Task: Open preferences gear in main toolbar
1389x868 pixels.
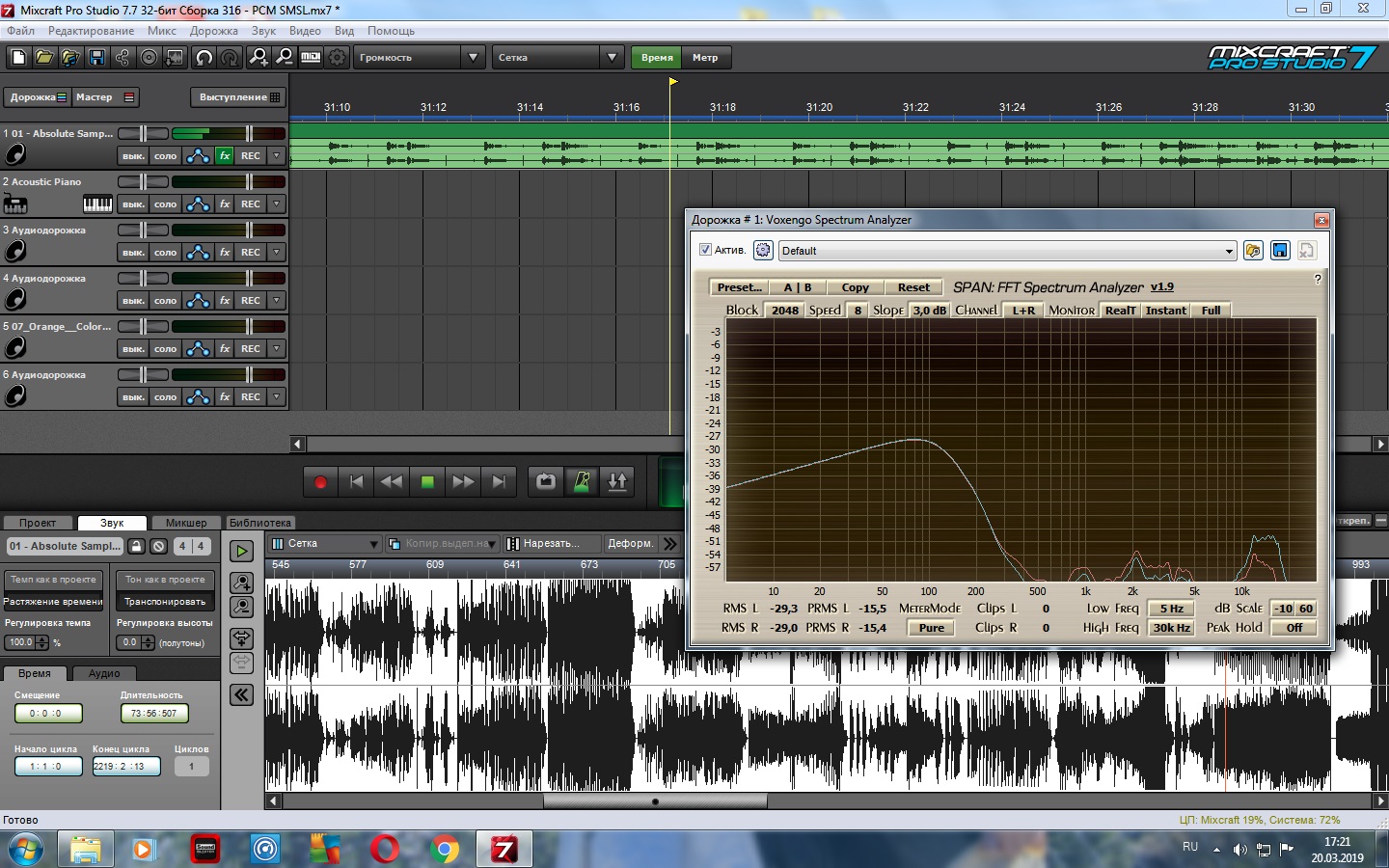Action: tap(337, 58)
